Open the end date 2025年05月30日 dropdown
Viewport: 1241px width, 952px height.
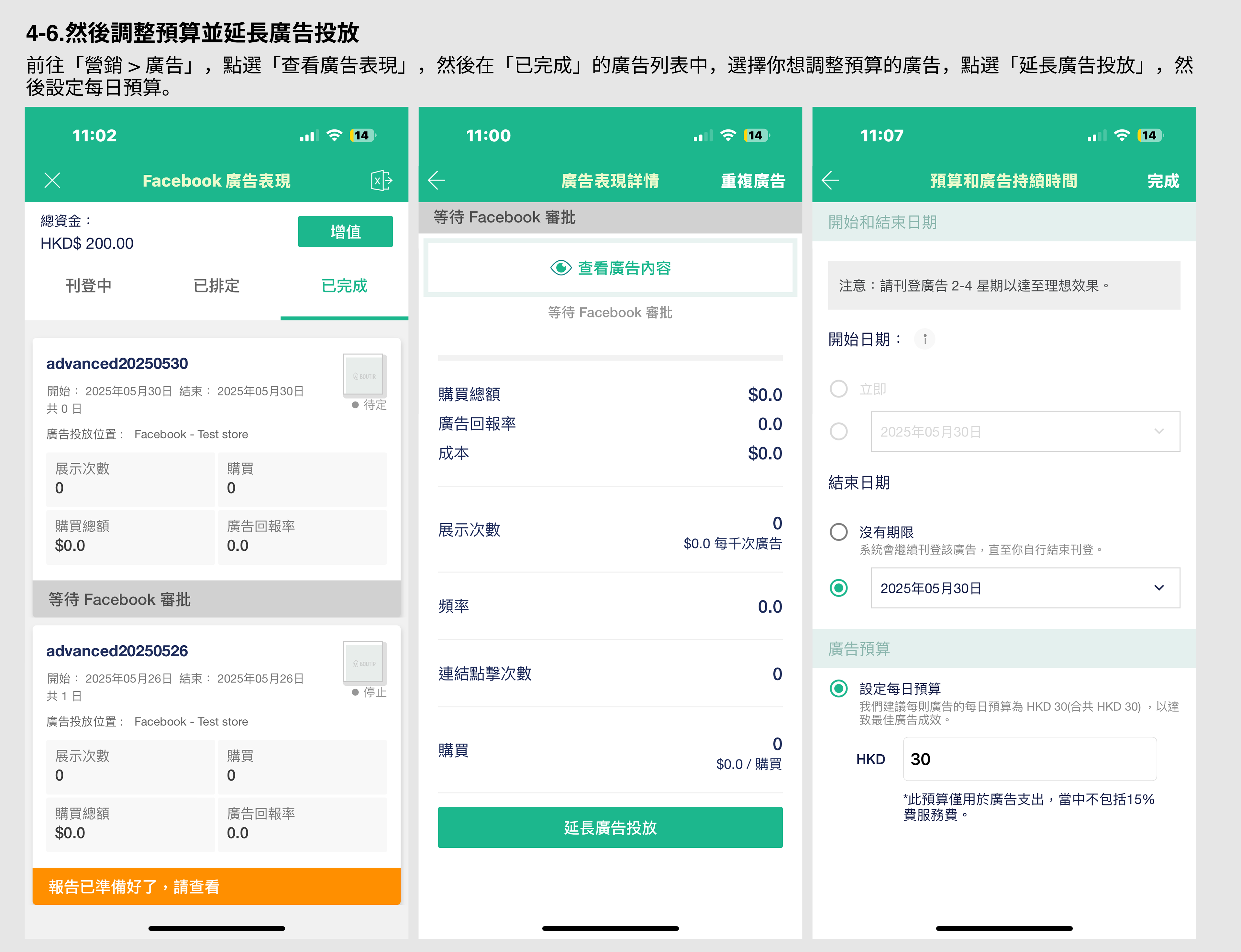coord(1025,588)
